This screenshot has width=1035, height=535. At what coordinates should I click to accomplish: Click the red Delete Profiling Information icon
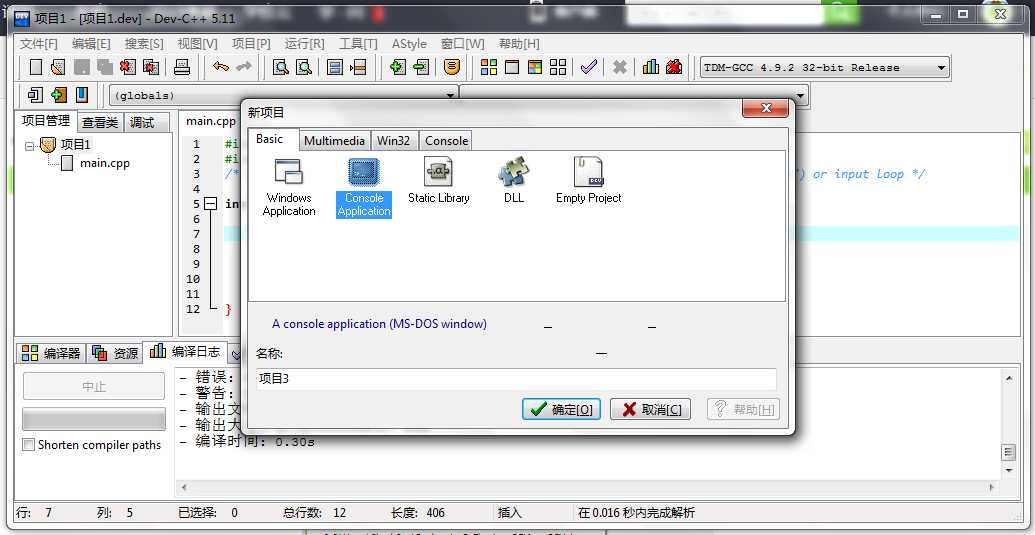[x=674, y=67]
